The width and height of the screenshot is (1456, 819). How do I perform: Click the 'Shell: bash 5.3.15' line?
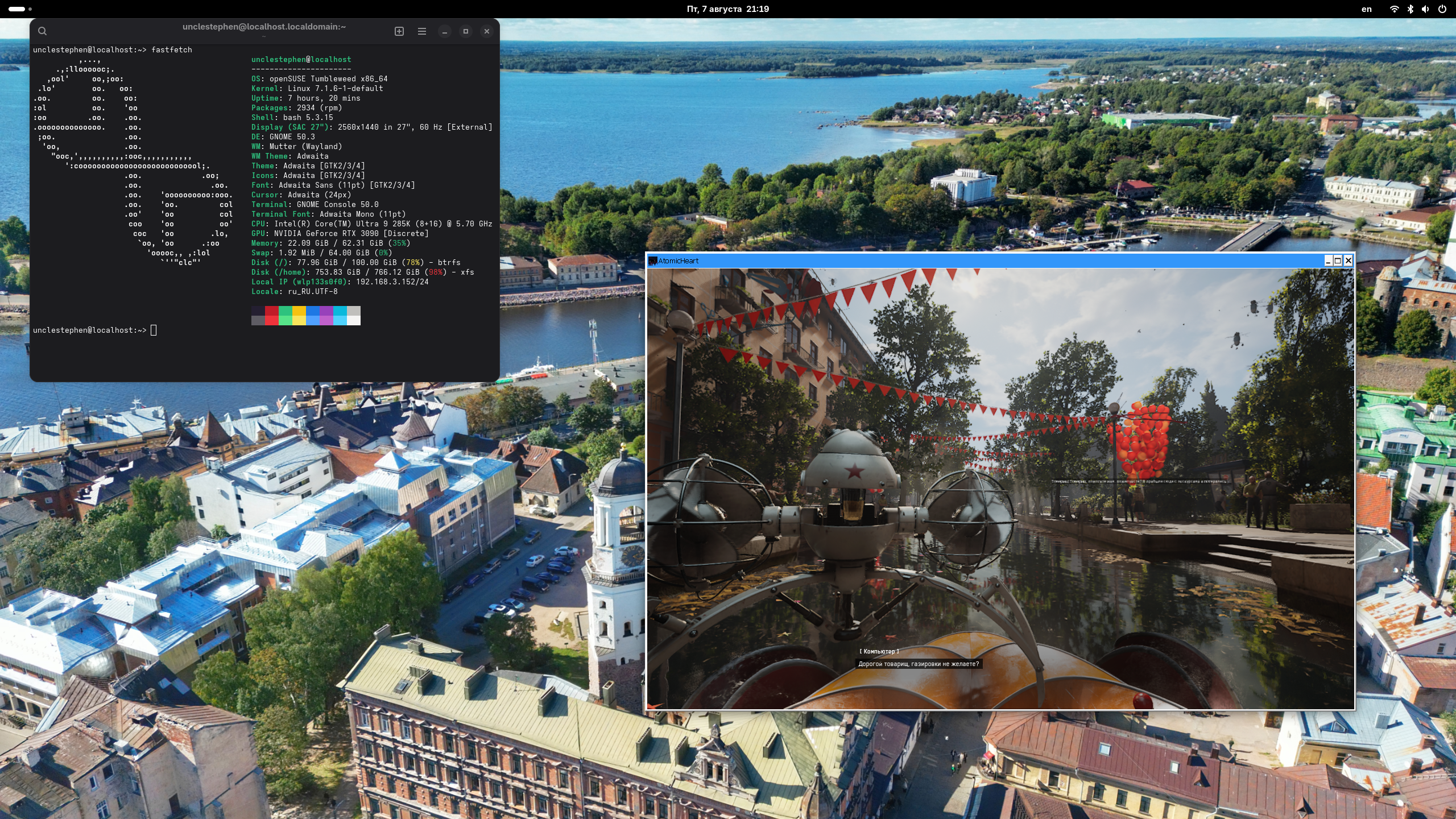coord(292,118)
